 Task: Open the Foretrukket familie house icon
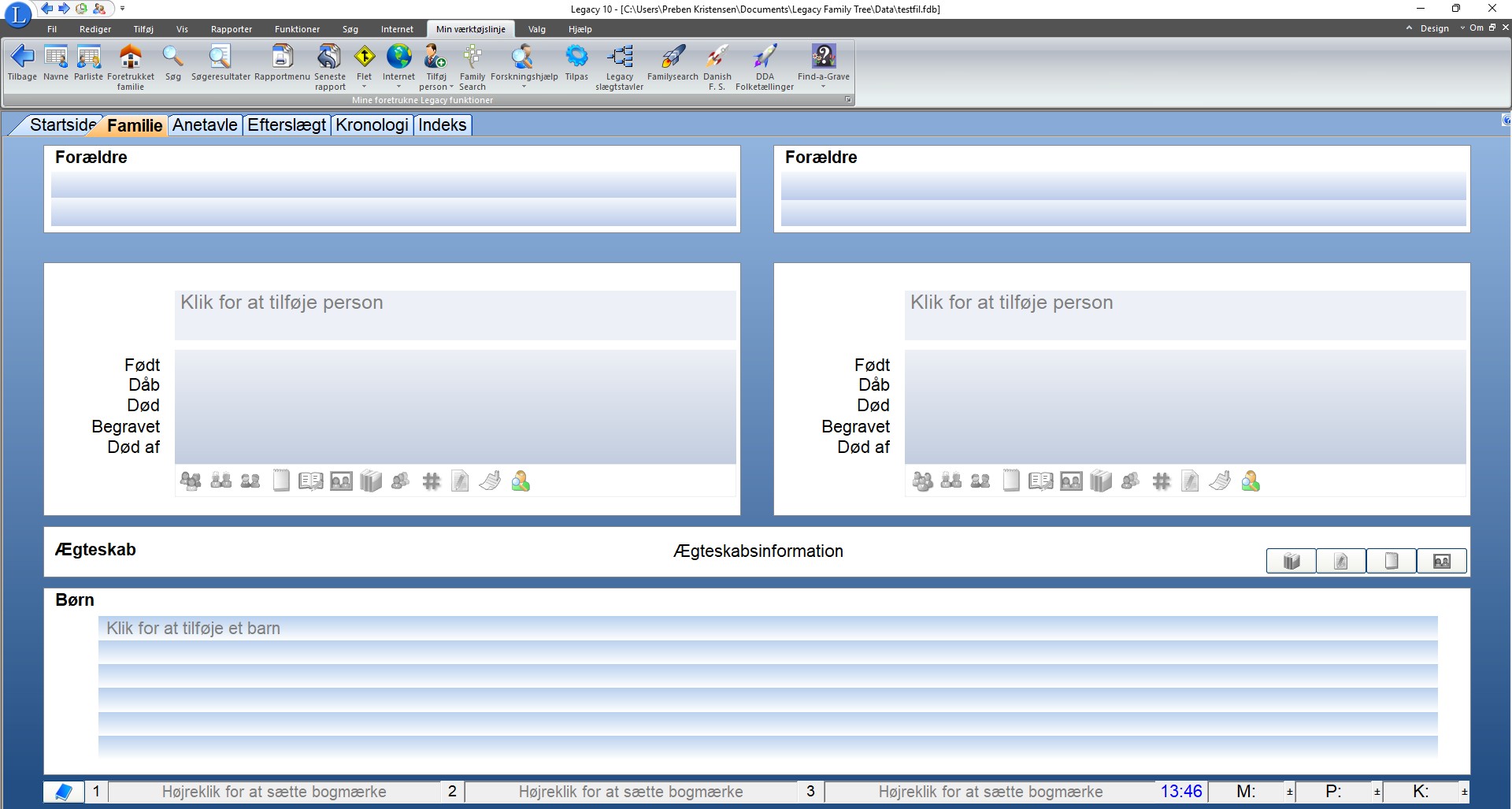130,57
